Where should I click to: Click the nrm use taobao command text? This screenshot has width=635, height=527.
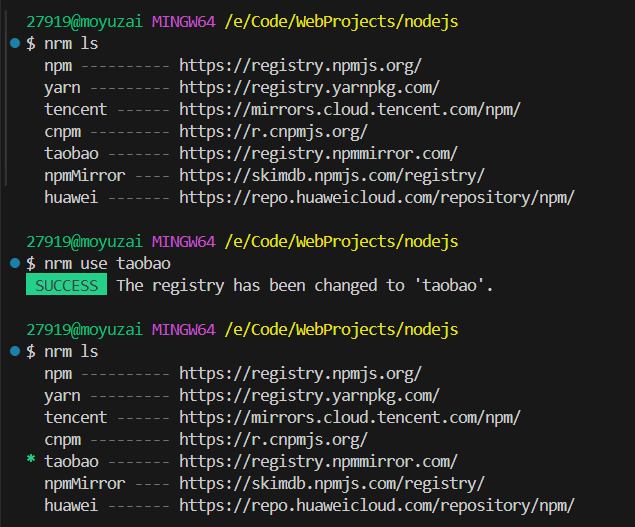[107, 264]
